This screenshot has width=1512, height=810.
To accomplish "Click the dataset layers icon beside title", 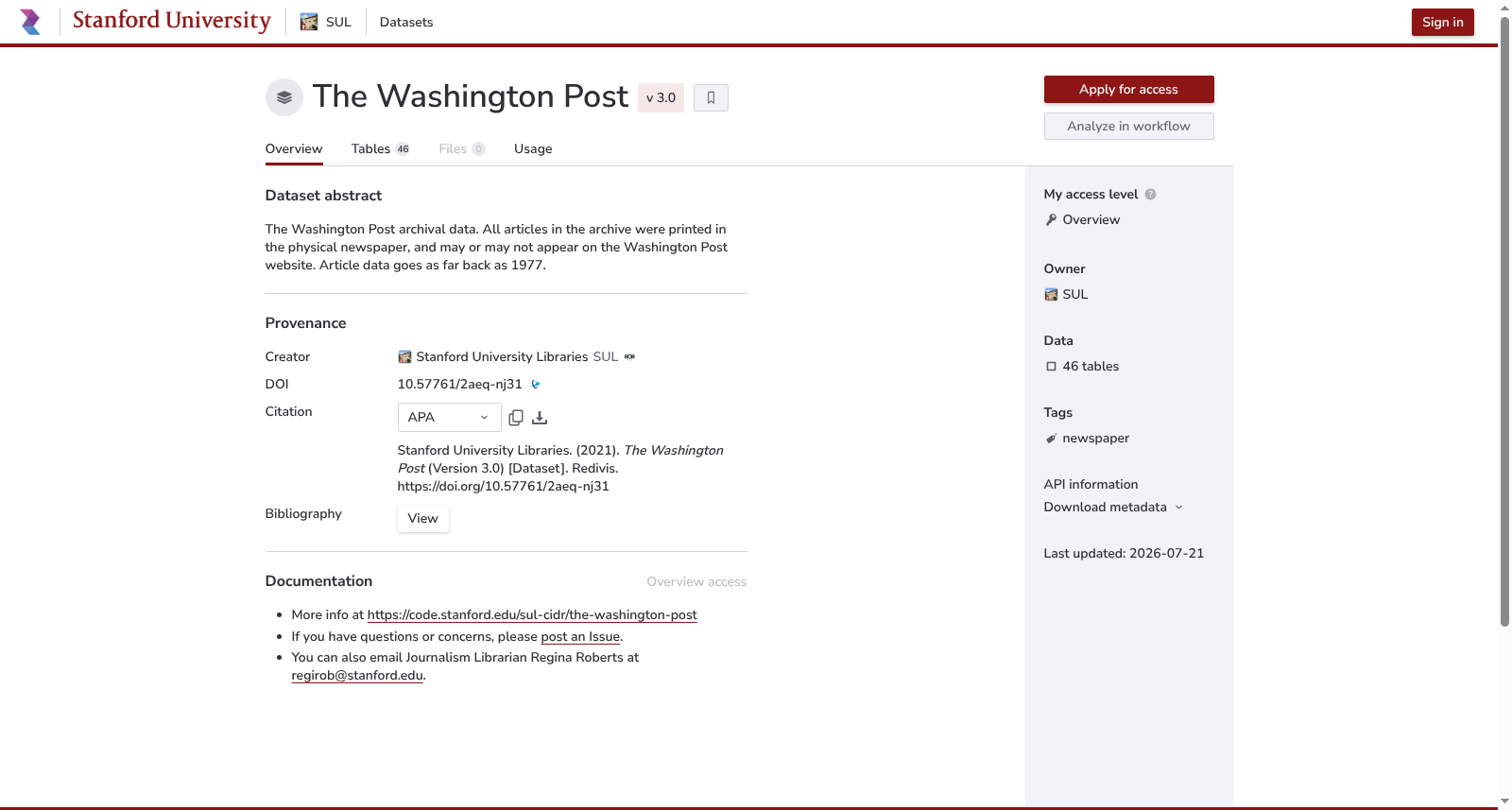I will (284, 97).
